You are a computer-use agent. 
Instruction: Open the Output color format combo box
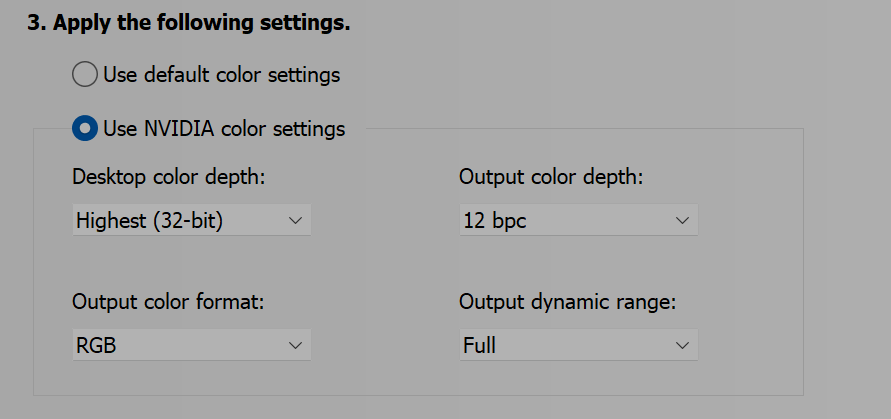191,346
